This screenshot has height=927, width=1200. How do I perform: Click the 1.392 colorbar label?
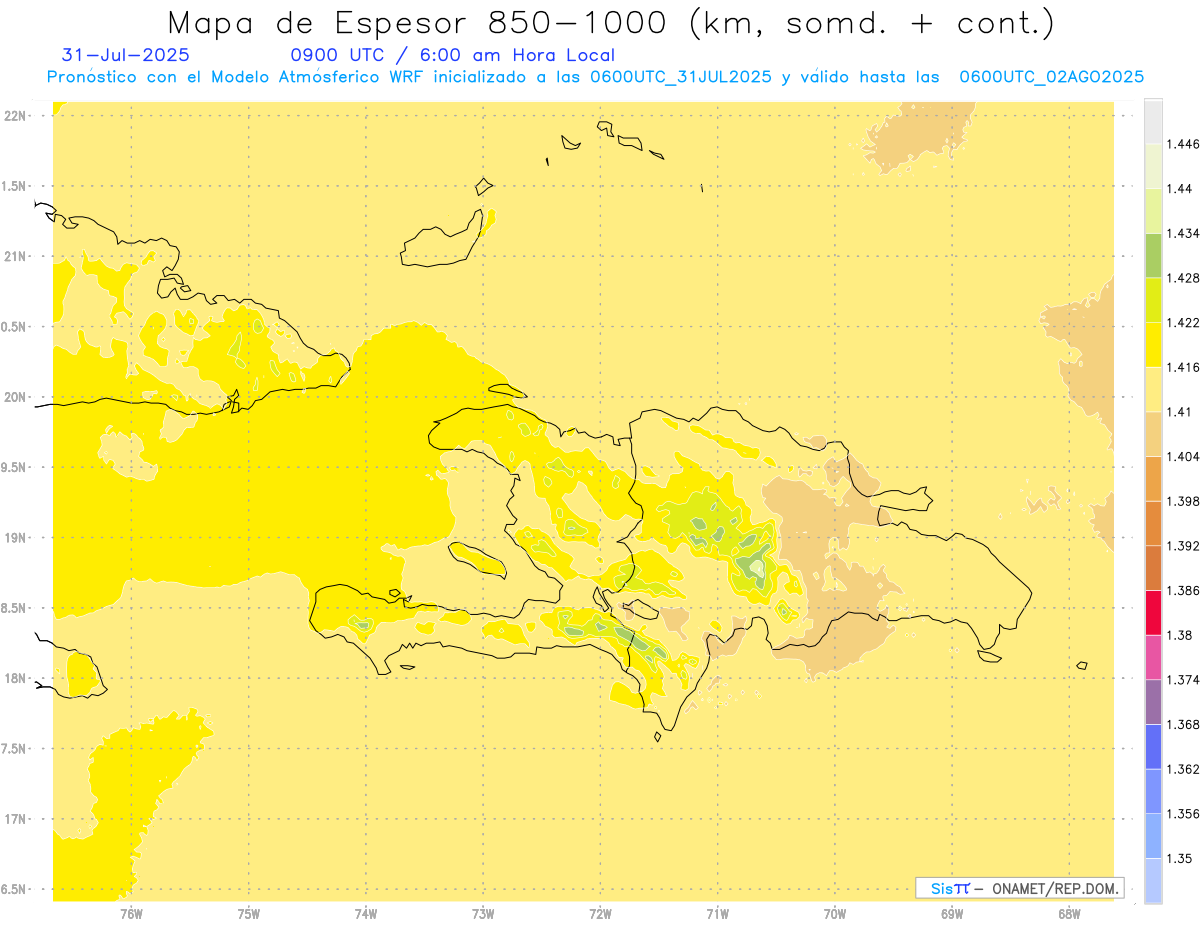click(1182, 546)
